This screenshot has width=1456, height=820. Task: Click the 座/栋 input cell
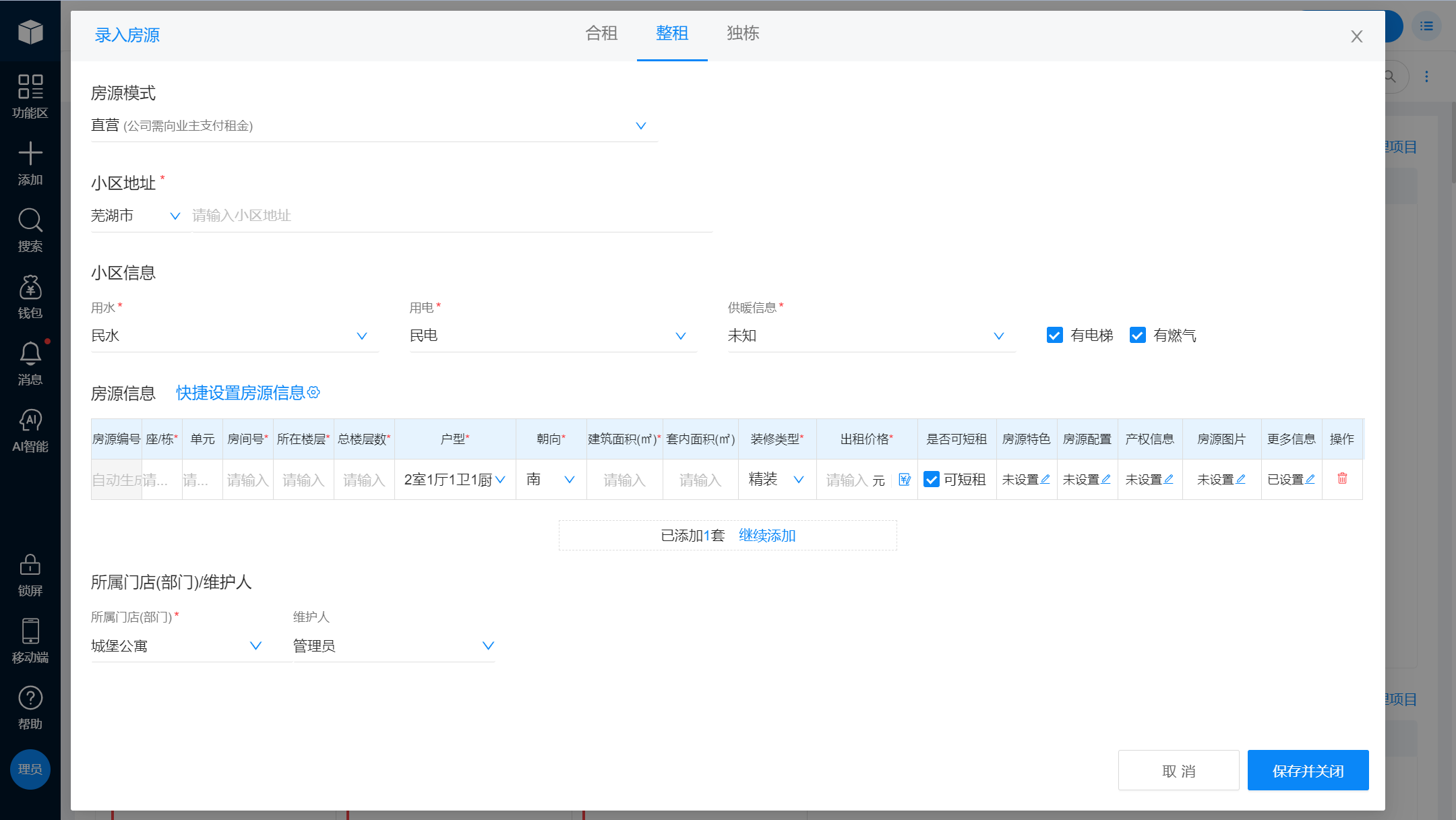[x=162, y=480]
